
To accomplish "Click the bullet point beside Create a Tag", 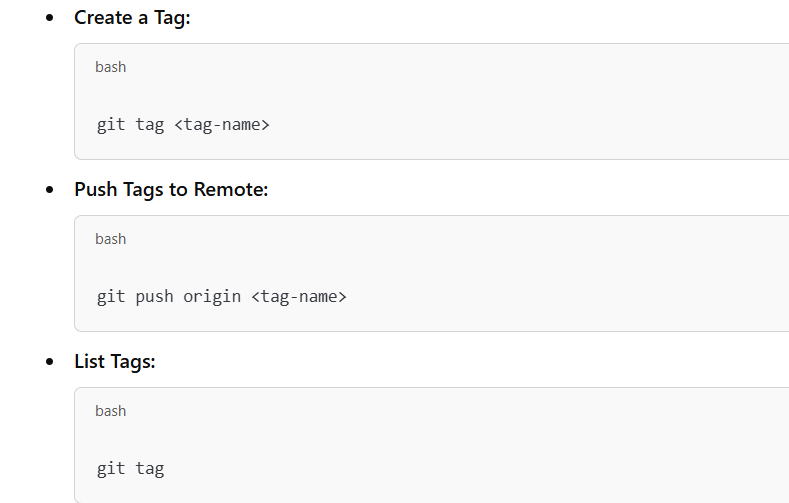I will click(x=50, y=18).
